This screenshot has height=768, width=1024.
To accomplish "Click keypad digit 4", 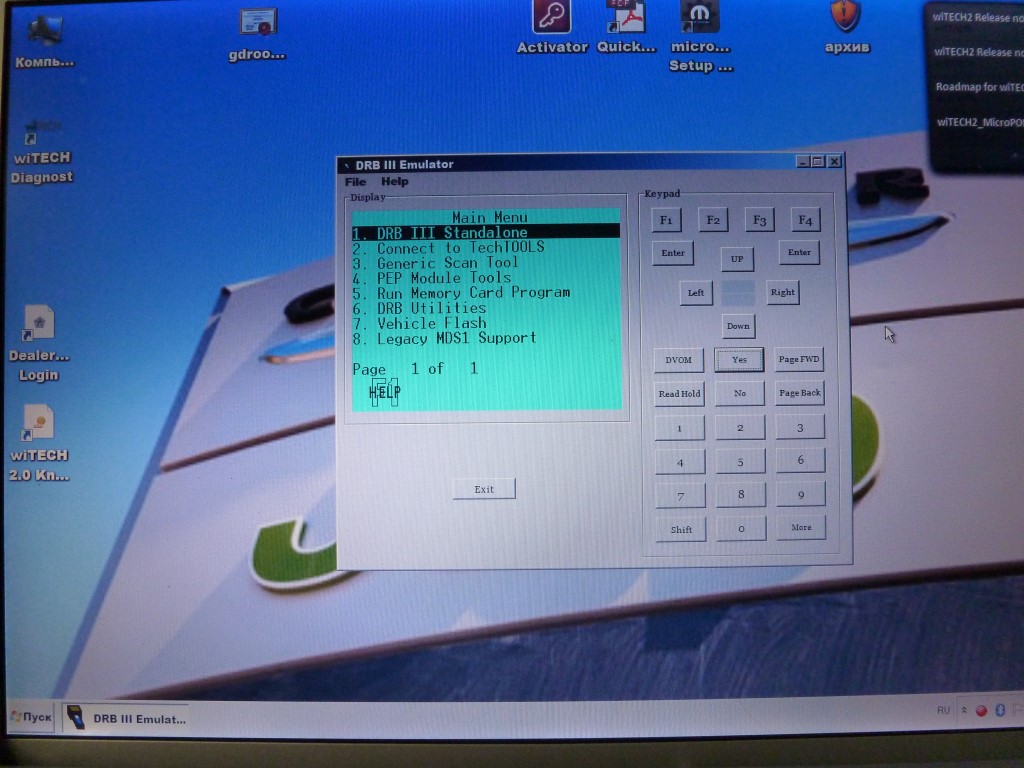I will click(680, 462).
